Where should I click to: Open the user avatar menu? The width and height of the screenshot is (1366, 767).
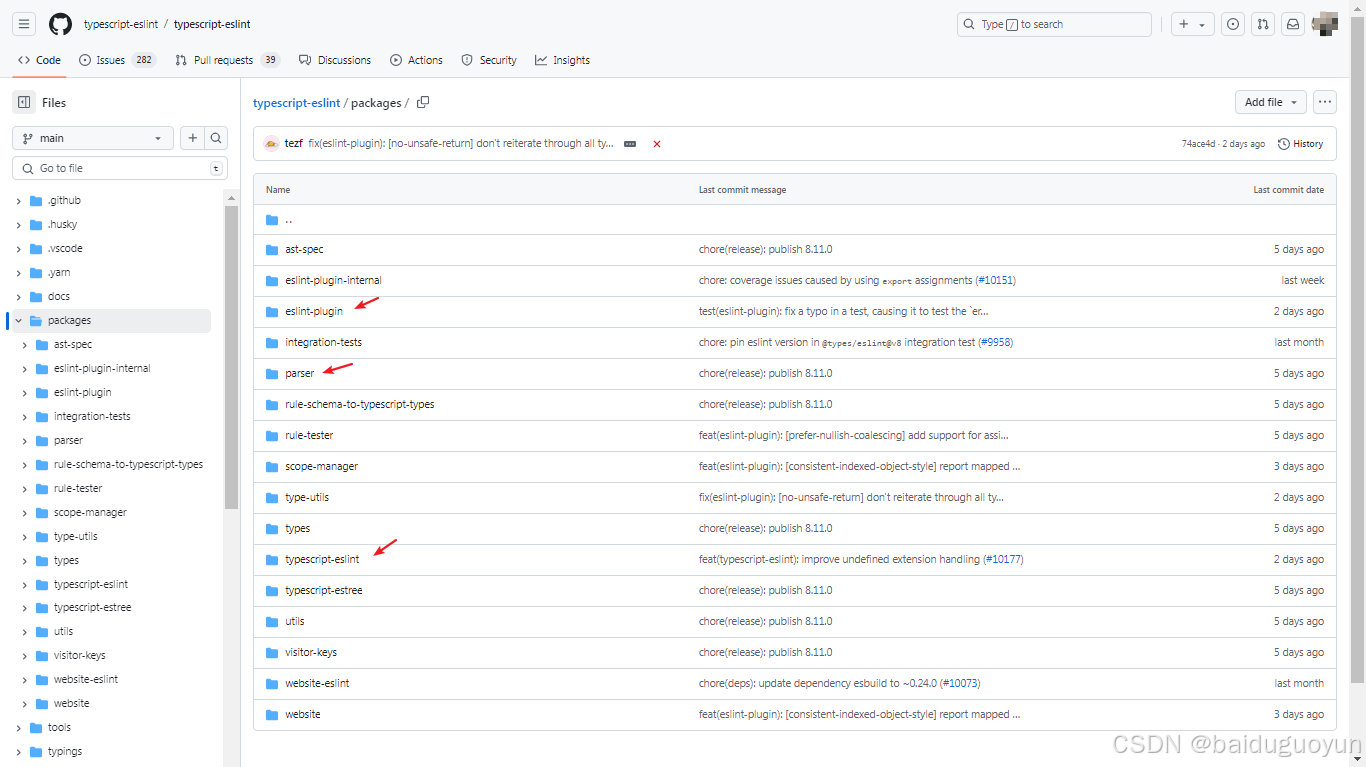tap(1325, 24)
